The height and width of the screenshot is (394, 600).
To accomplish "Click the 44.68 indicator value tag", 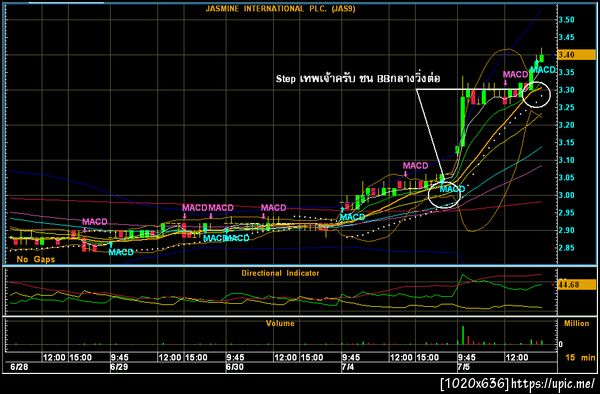I will (576, 285).
